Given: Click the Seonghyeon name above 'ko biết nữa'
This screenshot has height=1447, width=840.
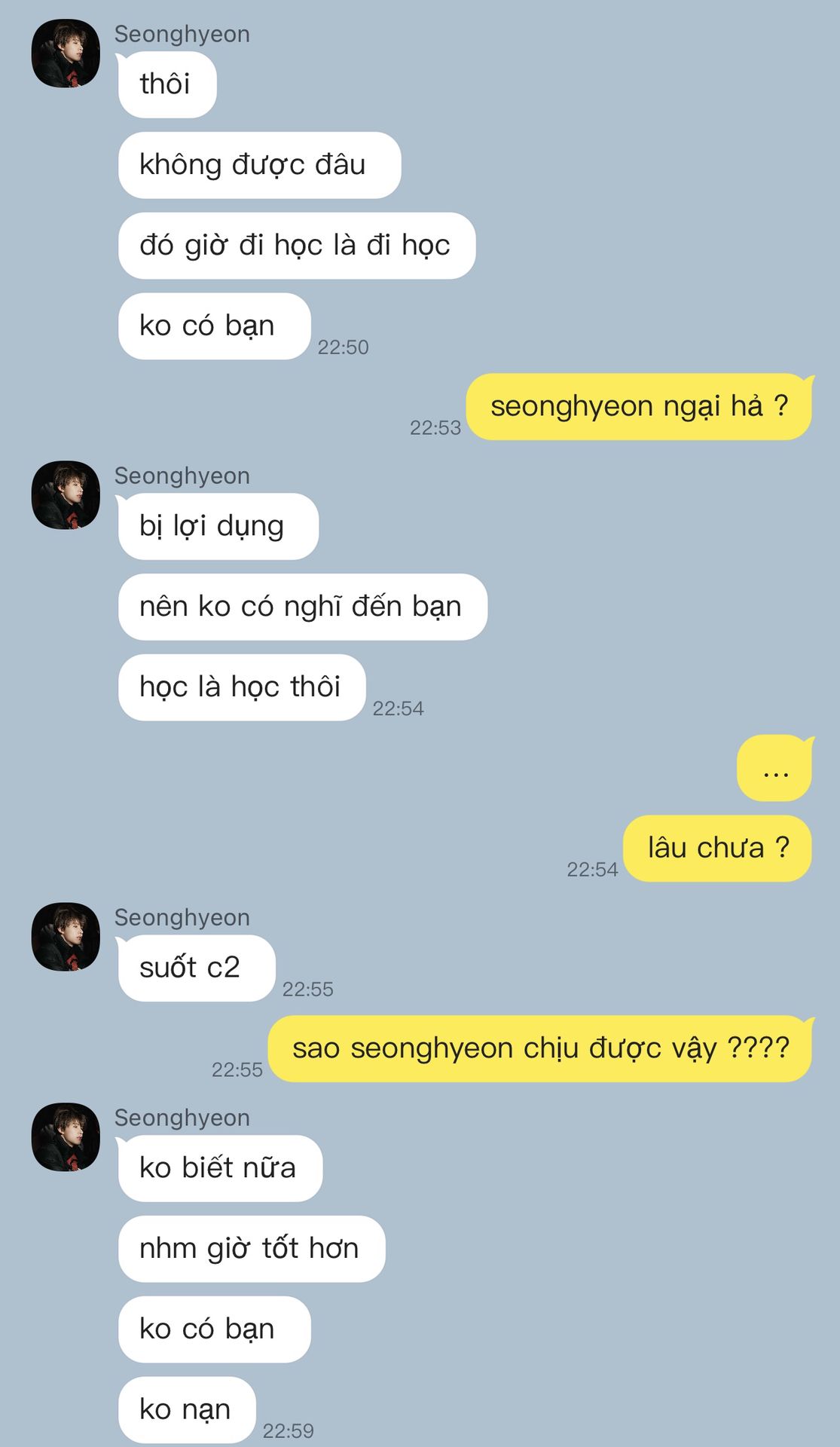Looking at the screenshot, I should pos(182,1118).
